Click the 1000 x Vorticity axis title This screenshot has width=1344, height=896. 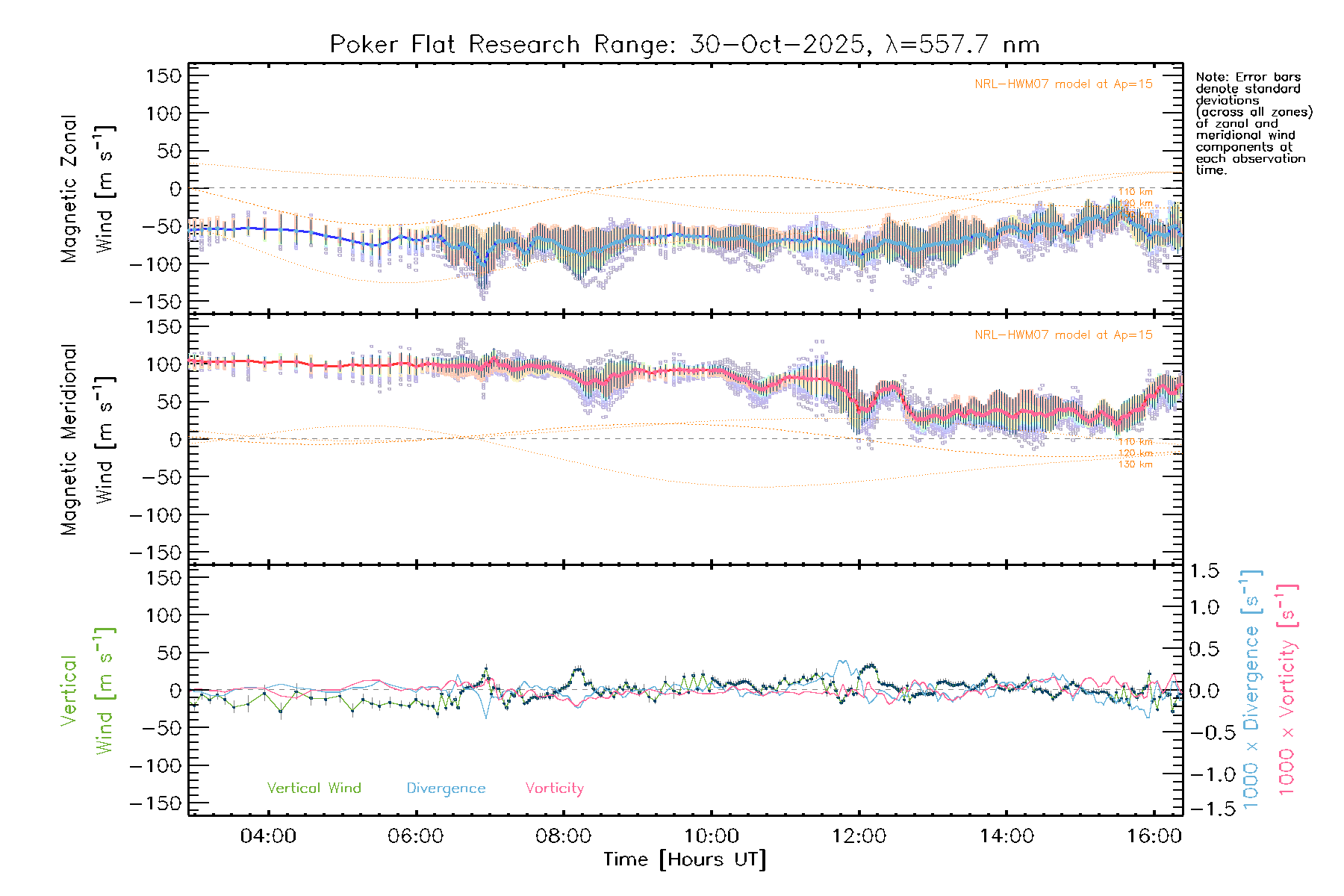(1287, 691)
